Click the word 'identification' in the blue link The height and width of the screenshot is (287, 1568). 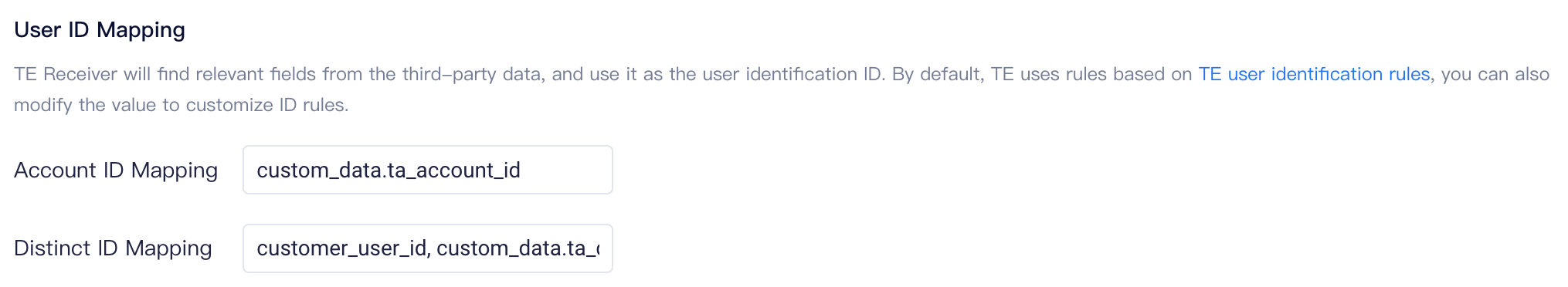pyautogui.click(x=1327, y=74)
